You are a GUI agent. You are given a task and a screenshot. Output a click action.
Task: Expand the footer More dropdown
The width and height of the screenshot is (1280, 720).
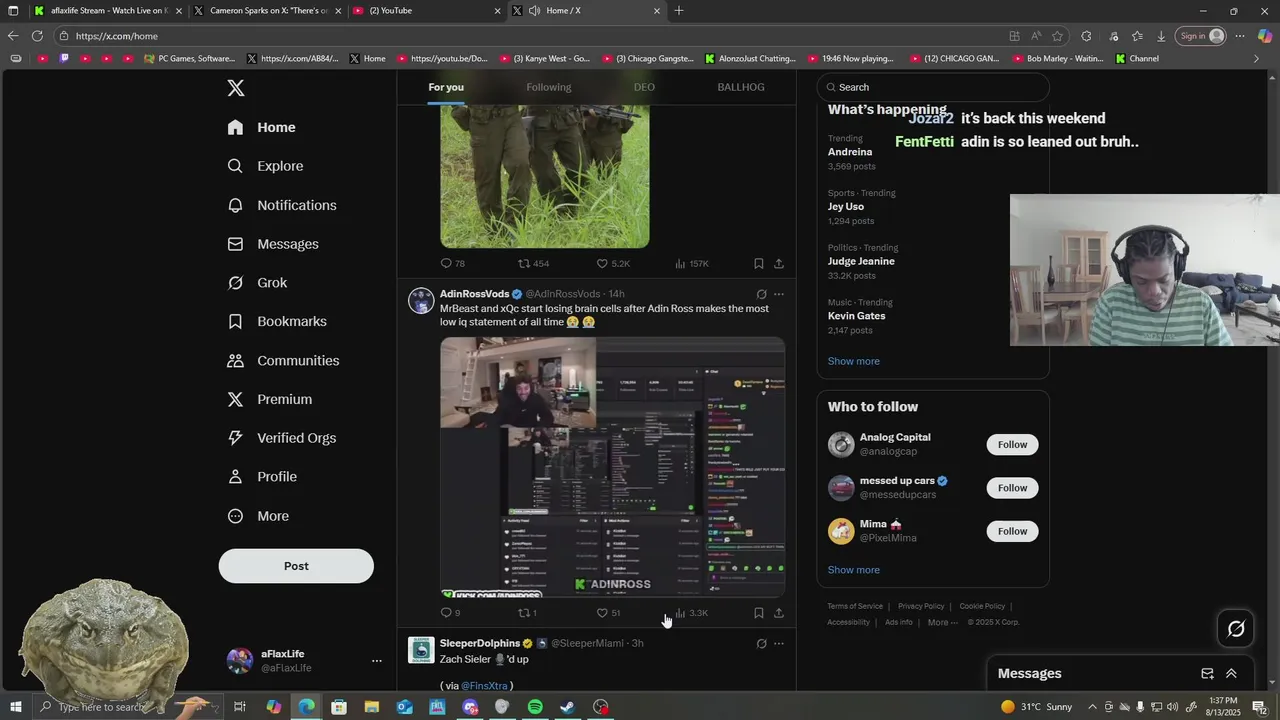coord(943,622)
